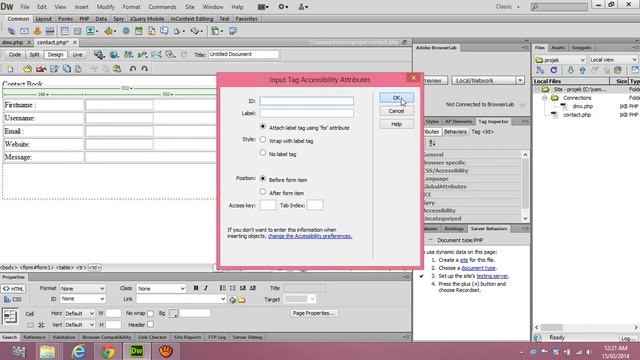The height and width of the screenshot is (360, 640).
Task: Click the Refresh icon in Files panel
Action: coord(553,70)
